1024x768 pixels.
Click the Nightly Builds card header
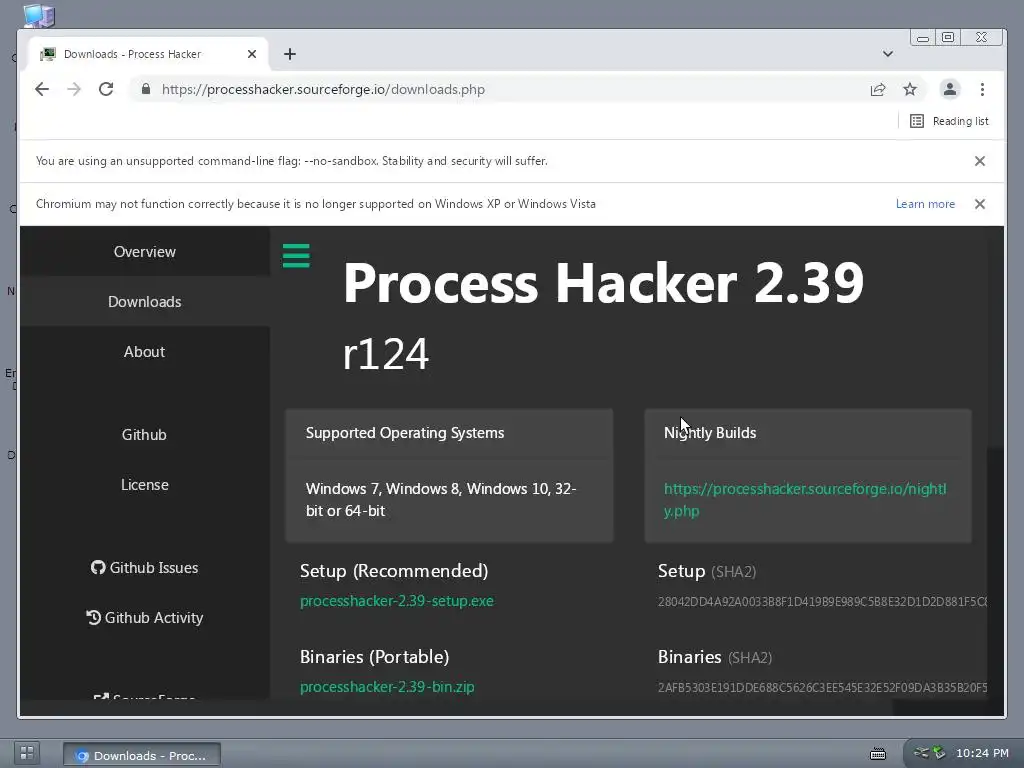click(710, 433)
